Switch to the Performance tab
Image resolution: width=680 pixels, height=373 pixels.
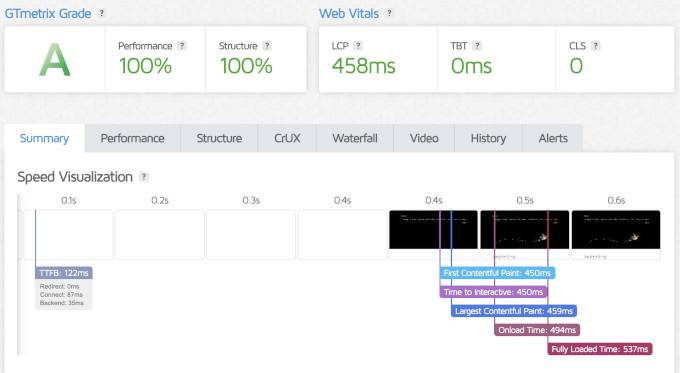(132, 138)
